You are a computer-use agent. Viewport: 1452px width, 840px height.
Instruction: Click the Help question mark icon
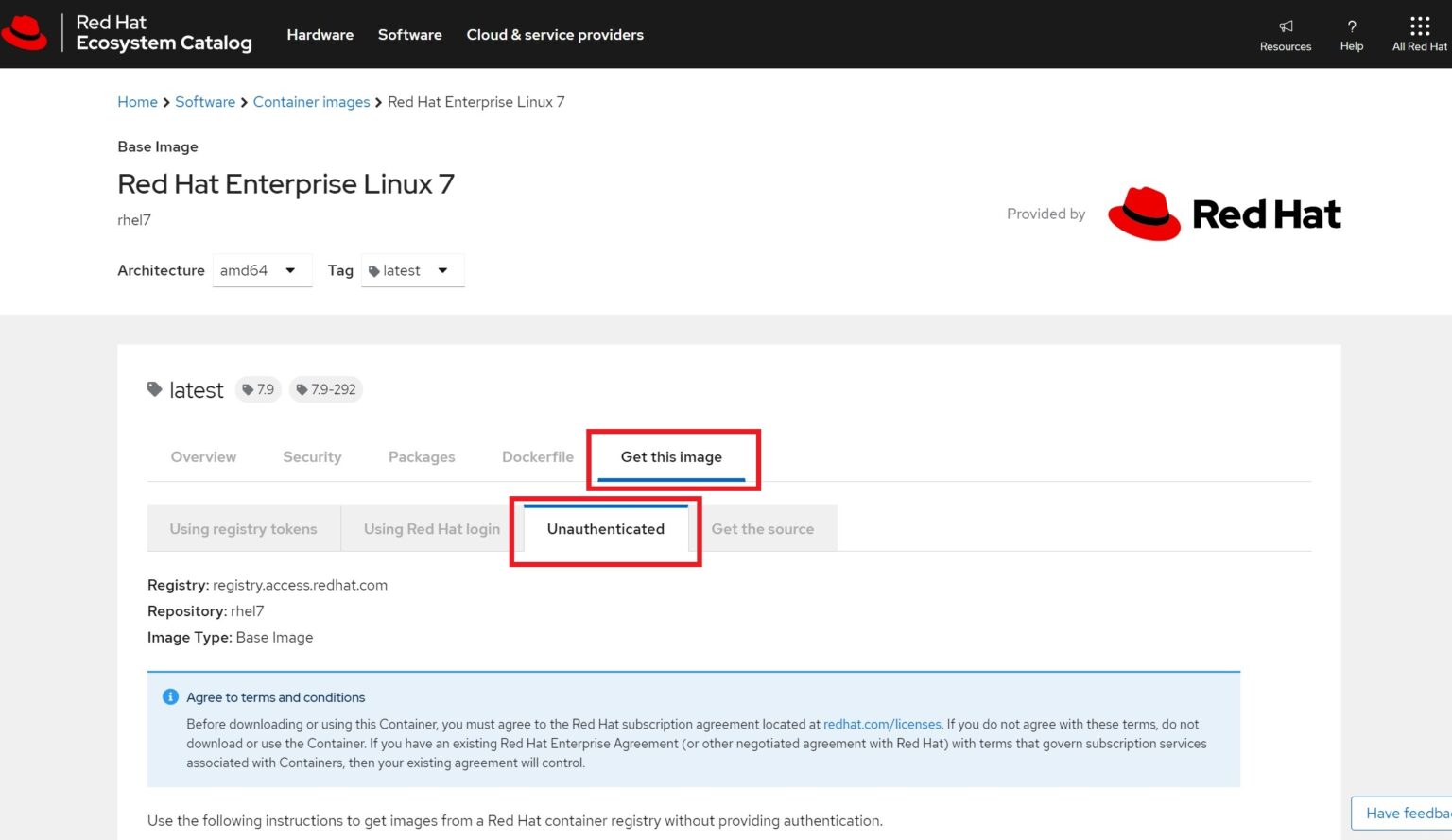coord(1351,26)
